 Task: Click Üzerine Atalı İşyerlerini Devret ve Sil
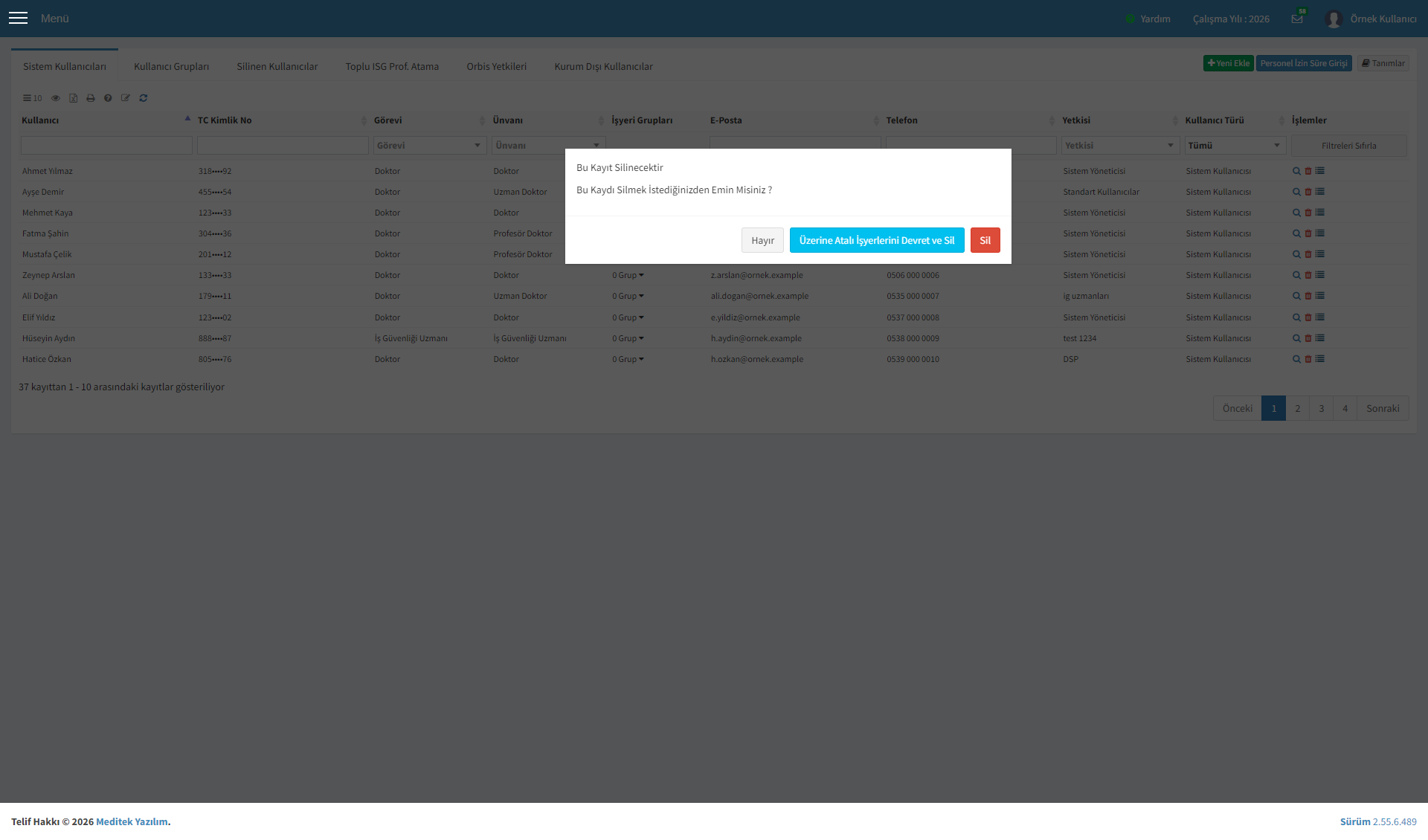click(877, 240)
